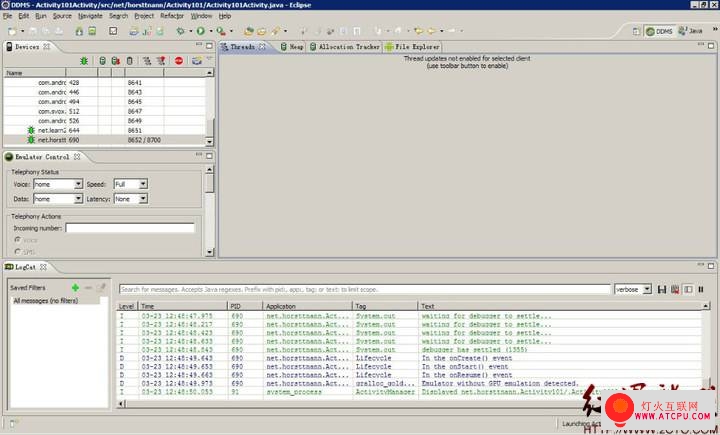The width and height of the screenshot is (720, 435).
Task: Open the New file dropdown arrow
Action: pos(22,31)
